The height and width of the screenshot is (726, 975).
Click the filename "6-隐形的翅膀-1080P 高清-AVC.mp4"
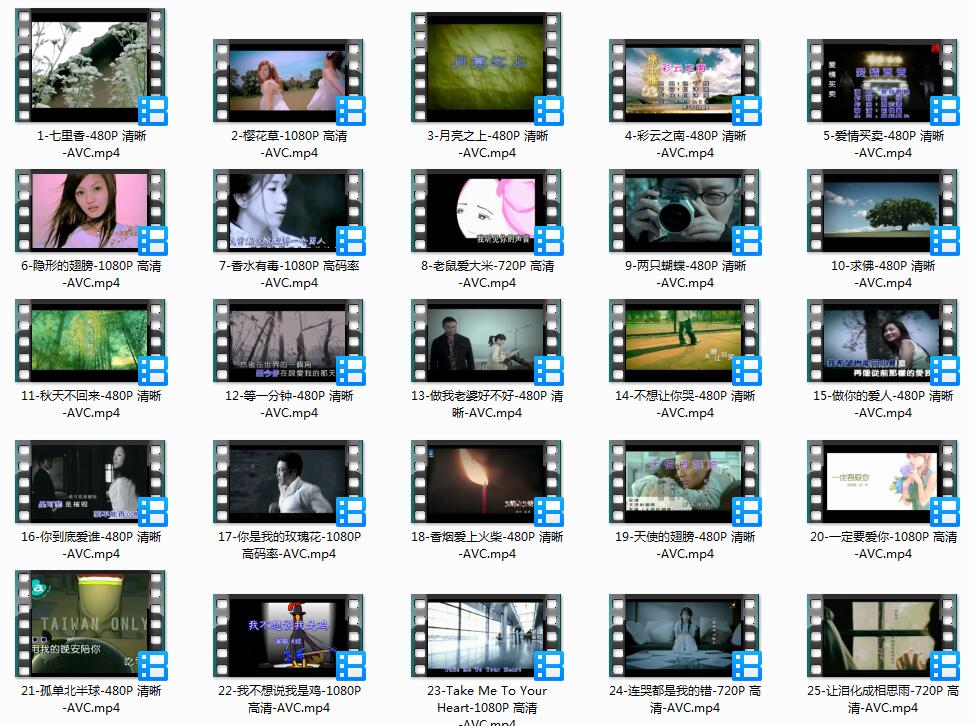click(x=91, y=274)
